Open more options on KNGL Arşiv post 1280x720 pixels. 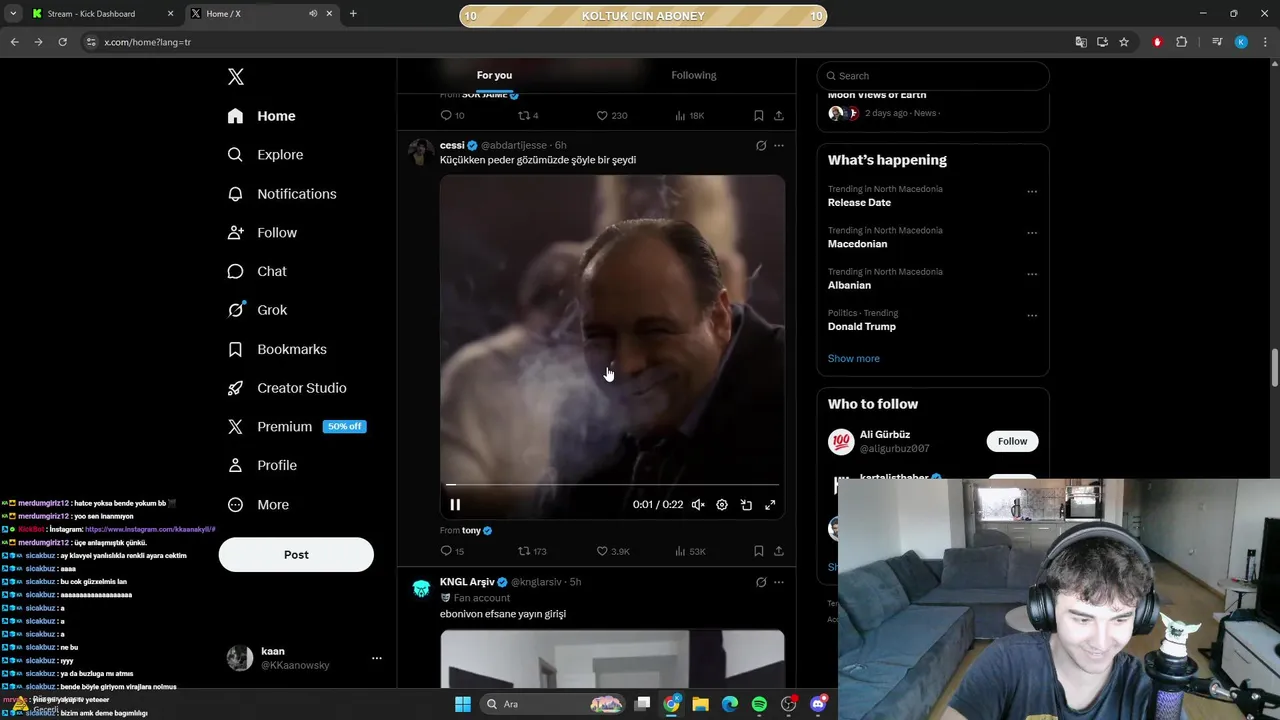point(779,582)
